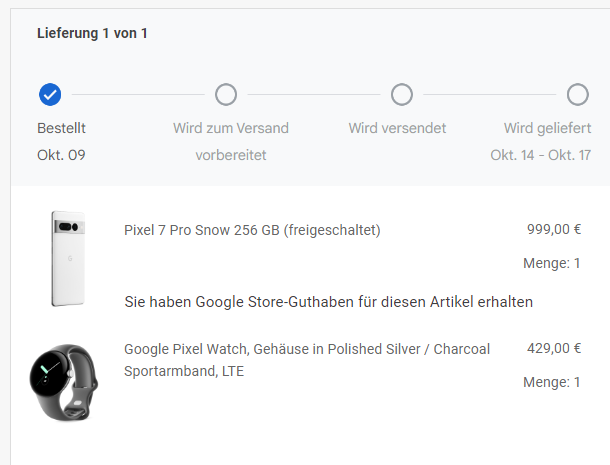
Task: Click the Bestellt status label
Action: coord(61,128)
